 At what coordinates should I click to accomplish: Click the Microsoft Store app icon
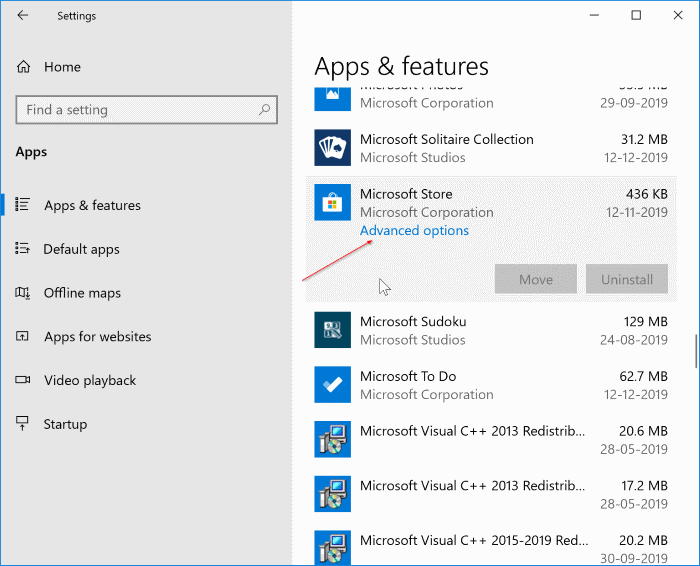[333, 203]
